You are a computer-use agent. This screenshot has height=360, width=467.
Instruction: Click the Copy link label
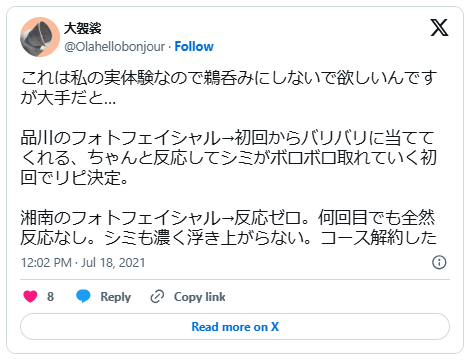(x=199, y=297)
